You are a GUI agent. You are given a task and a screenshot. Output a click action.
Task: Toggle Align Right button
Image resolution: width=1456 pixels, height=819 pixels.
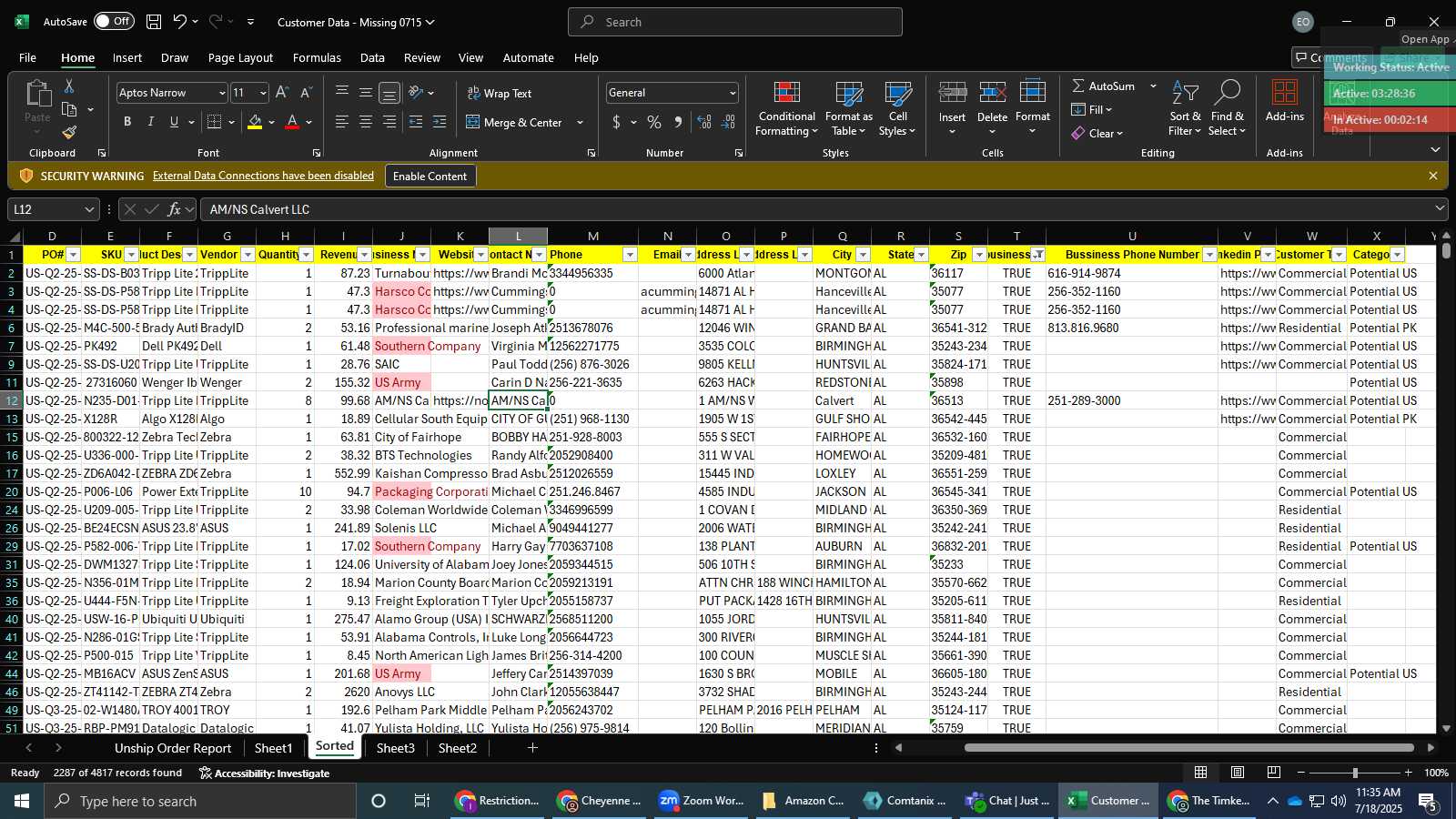[x=389, y=122]
